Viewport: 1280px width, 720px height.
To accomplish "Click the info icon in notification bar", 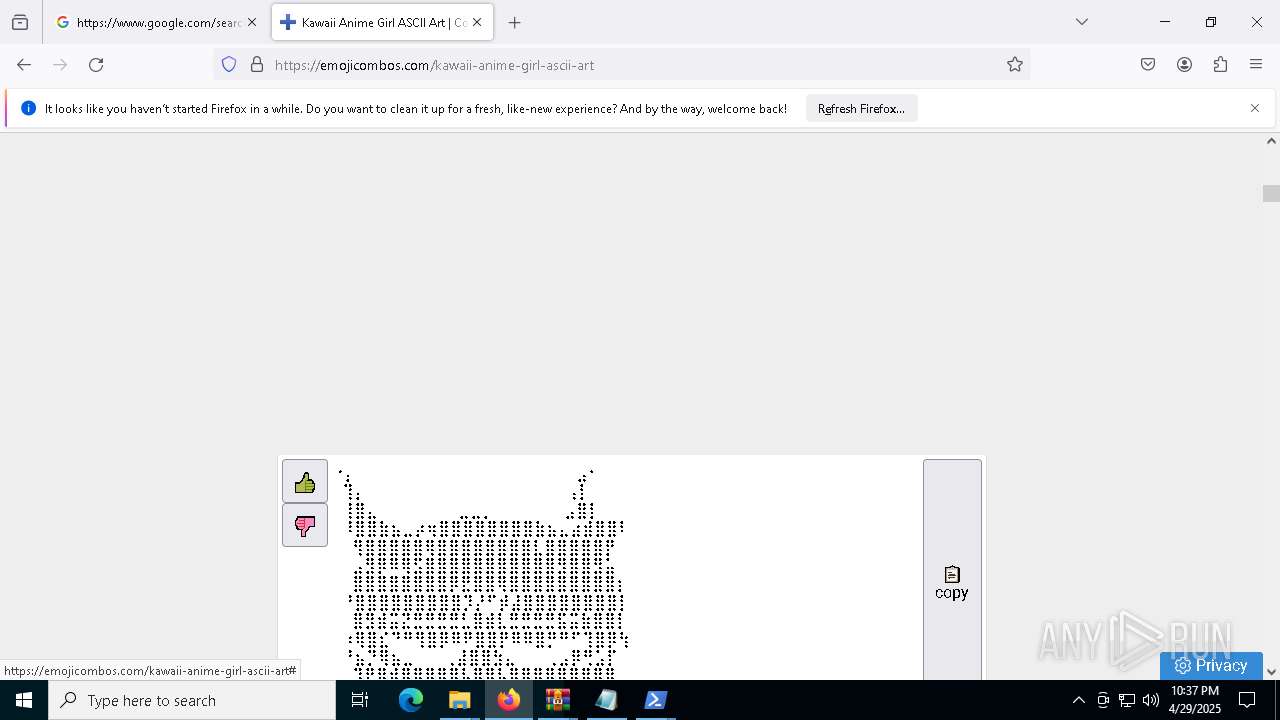I will pos(28,108).
